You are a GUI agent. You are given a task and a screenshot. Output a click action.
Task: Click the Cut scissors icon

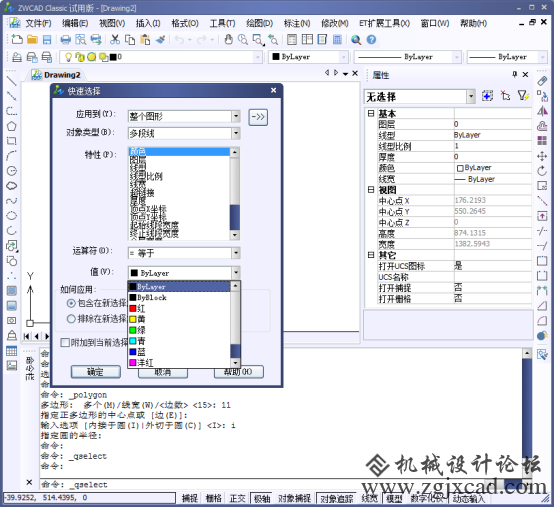114,40
